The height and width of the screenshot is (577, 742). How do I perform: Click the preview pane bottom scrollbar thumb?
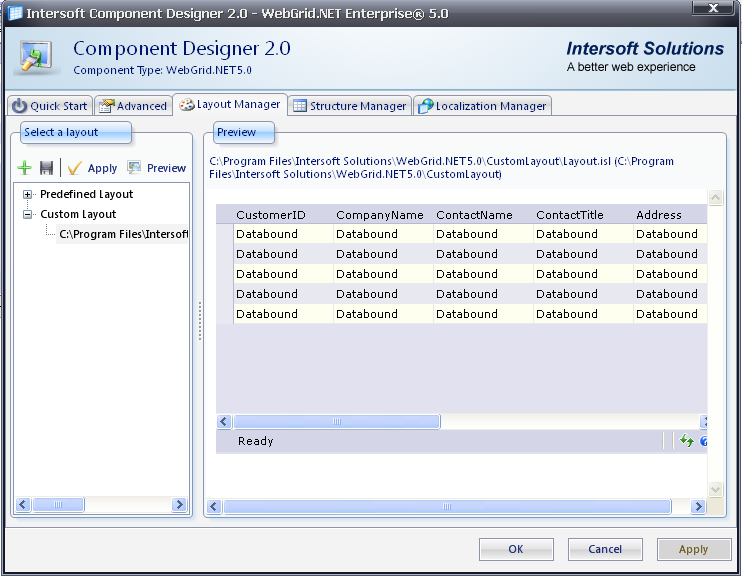[x=447, y=506]
